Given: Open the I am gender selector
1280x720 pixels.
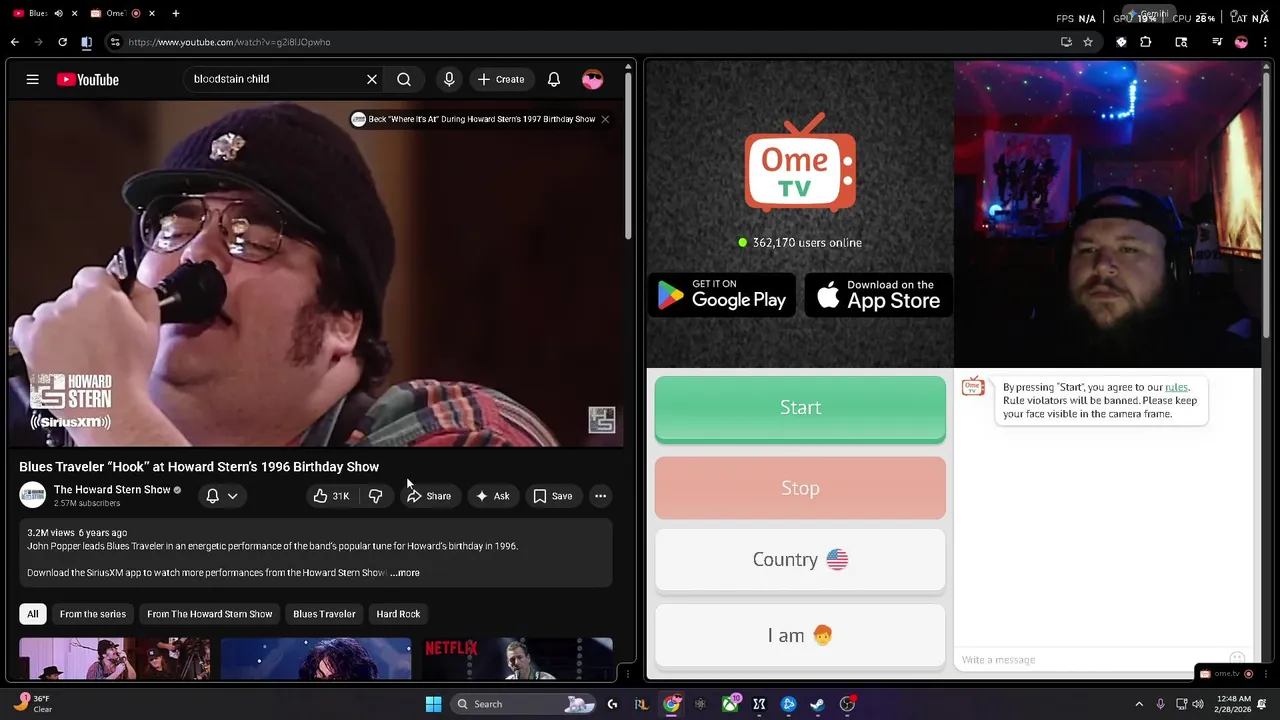Looking at the screenshot, I should tap(800, 635).
